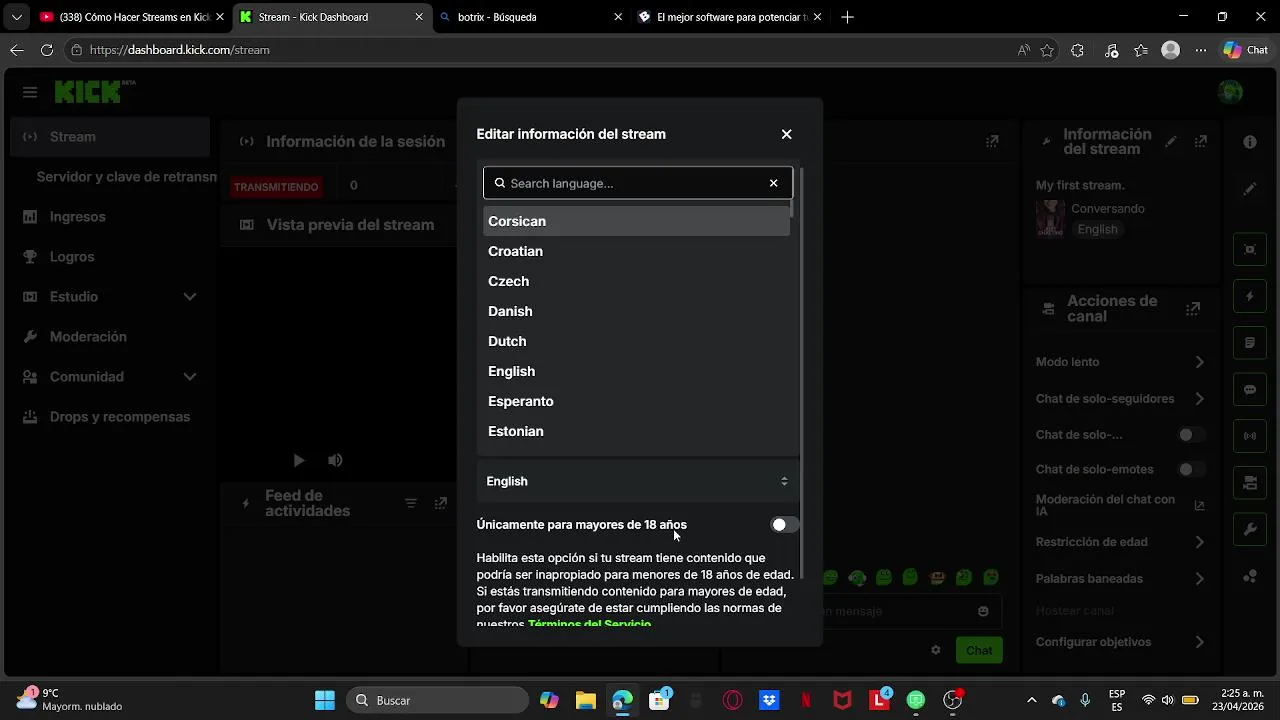Image resolution: width=1280 pixels, height=720 pixels.
Task: Open the sidebar hamburger menu
Action: pos(30,92)
